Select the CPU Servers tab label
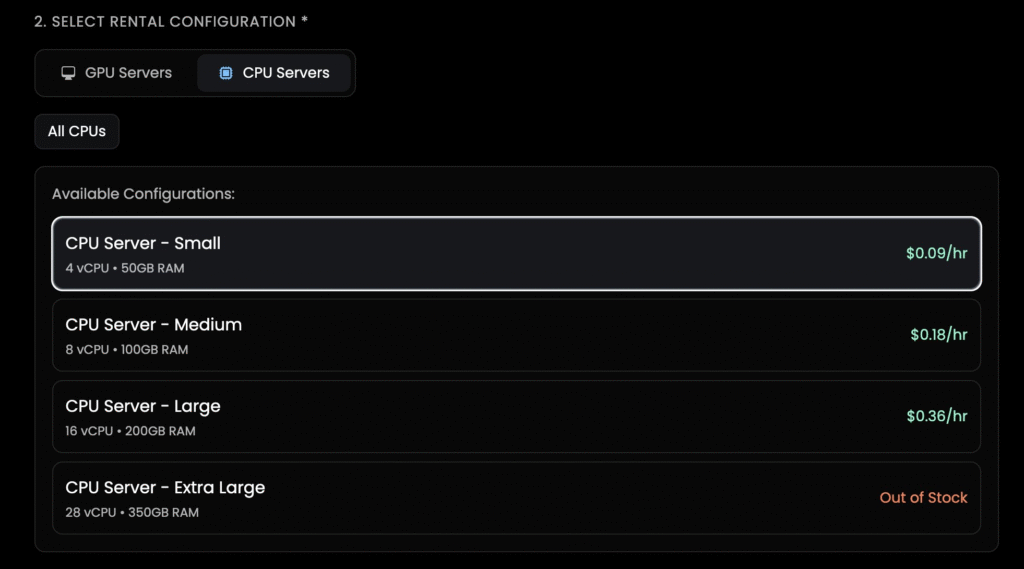 [286, 73]
